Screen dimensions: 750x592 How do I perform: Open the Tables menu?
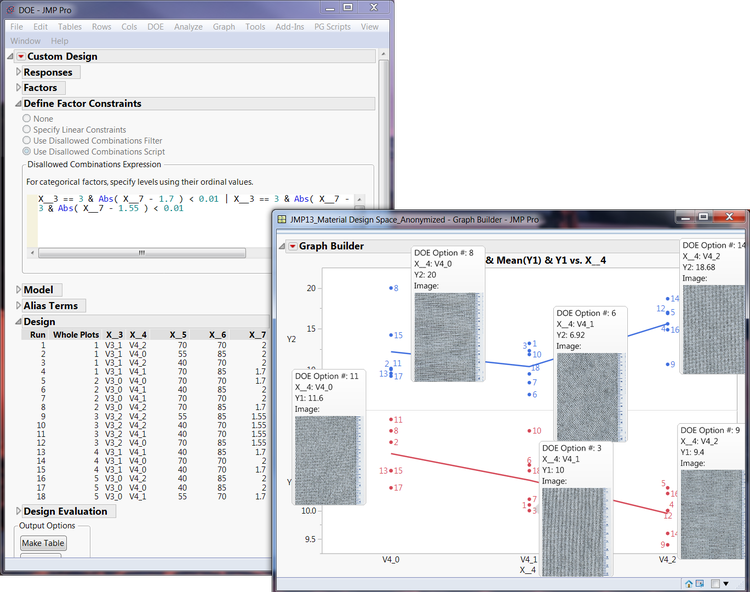70,26
